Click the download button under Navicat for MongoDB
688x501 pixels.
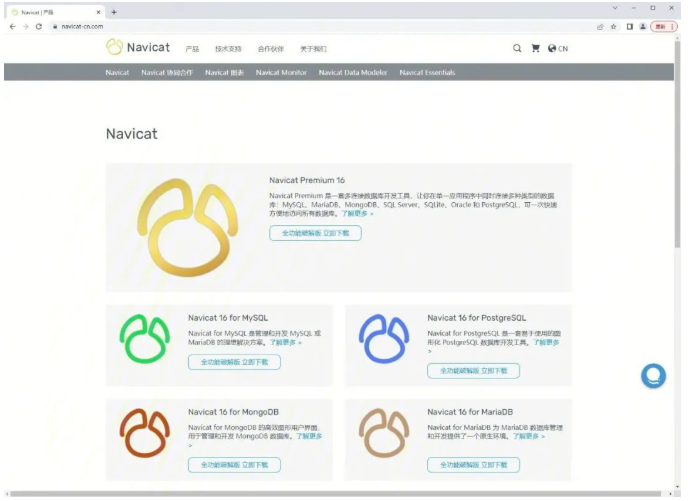pyautogui.click(x=234, y=465)
